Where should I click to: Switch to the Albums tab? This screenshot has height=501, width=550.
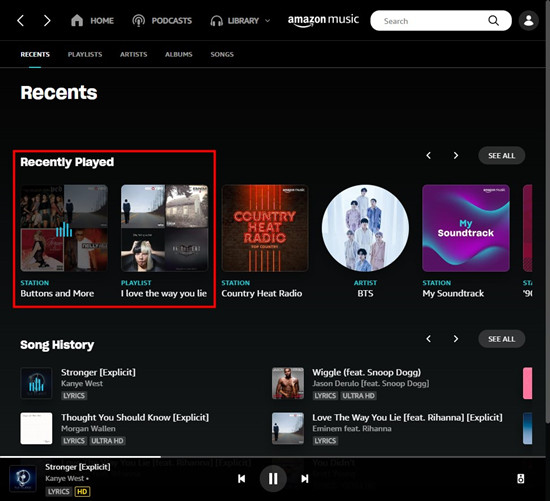[x=179, y=54]
